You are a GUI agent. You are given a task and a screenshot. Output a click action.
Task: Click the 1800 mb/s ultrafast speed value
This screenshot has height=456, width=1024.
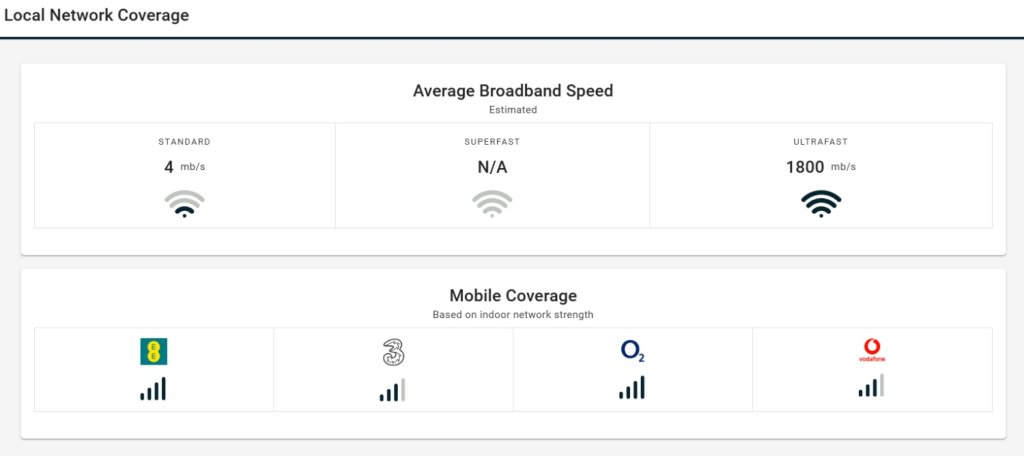[821, 167]
